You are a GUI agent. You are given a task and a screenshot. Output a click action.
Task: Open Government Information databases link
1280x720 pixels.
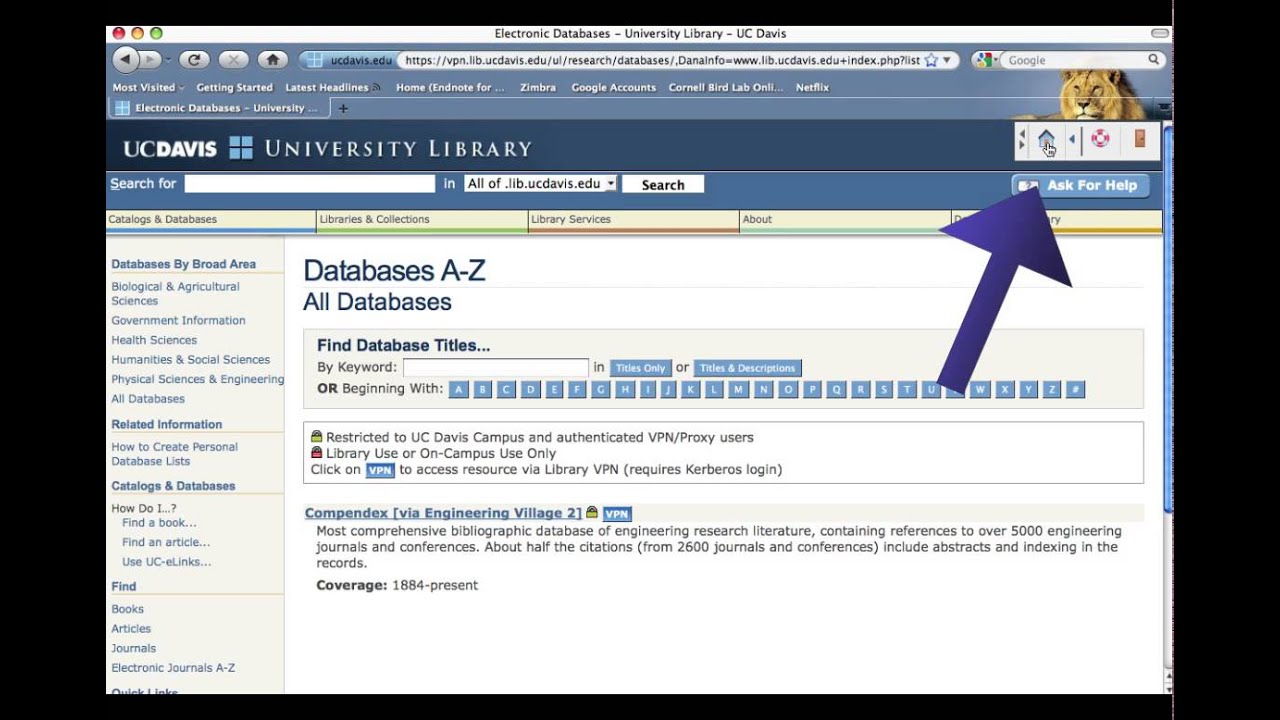(x=178, y=321)
